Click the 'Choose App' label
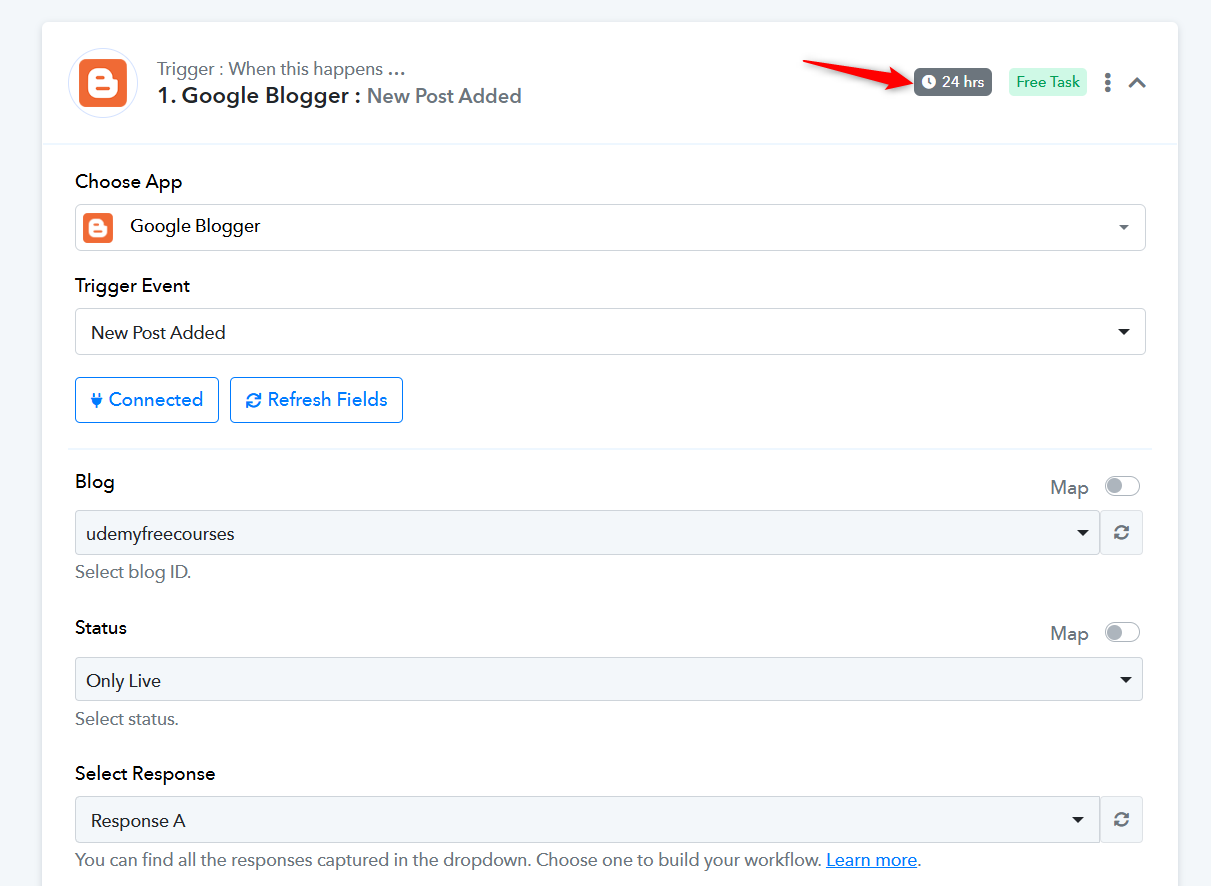This screenshot has width=1211, height=886. [129, 182]
